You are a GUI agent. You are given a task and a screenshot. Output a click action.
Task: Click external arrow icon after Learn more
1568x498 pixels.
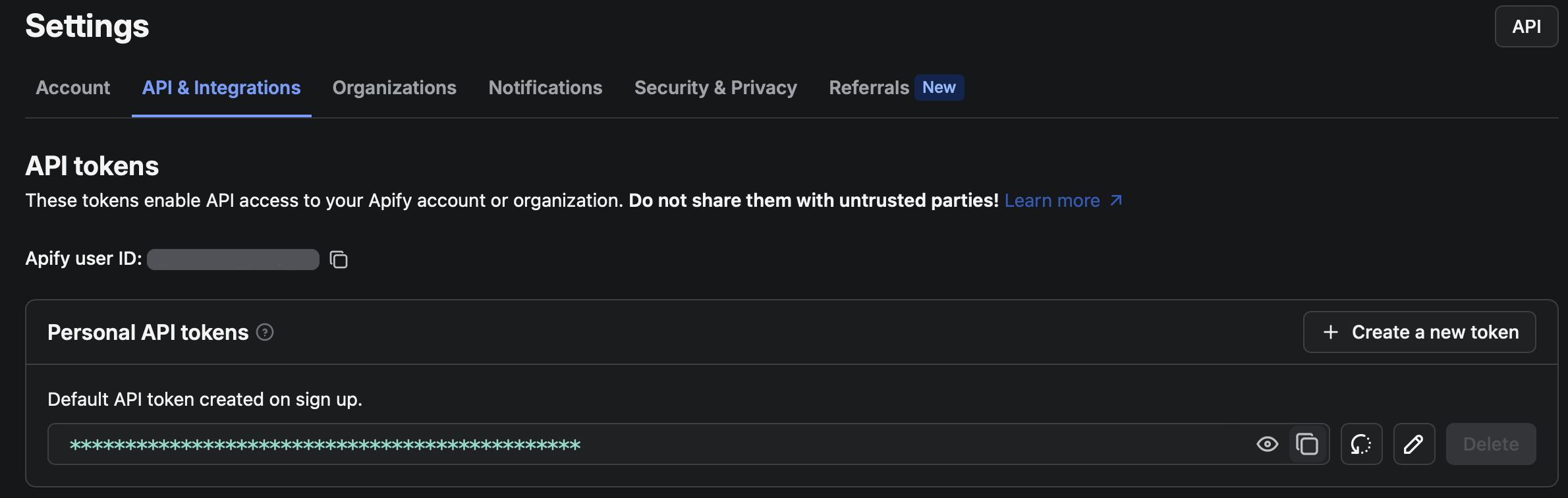coord(1116,200)
